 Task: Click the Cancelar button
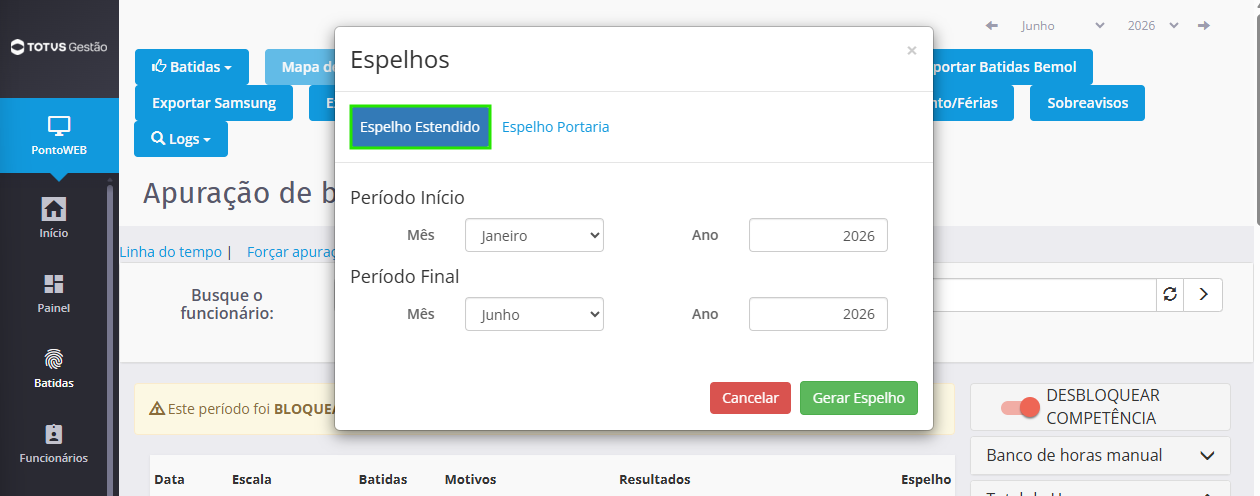click(x=750, y=398)
